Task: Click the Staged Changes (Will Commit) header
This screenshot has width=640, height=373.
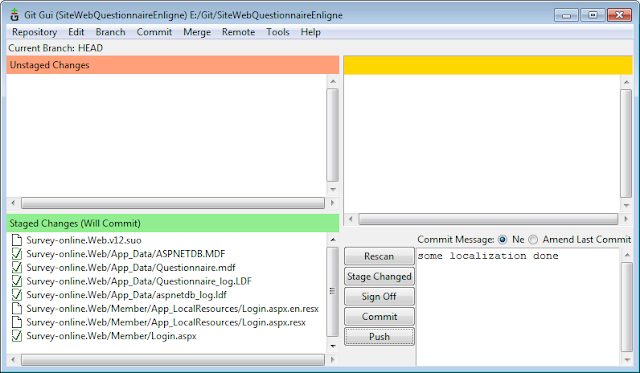Action: coord(173,223)
